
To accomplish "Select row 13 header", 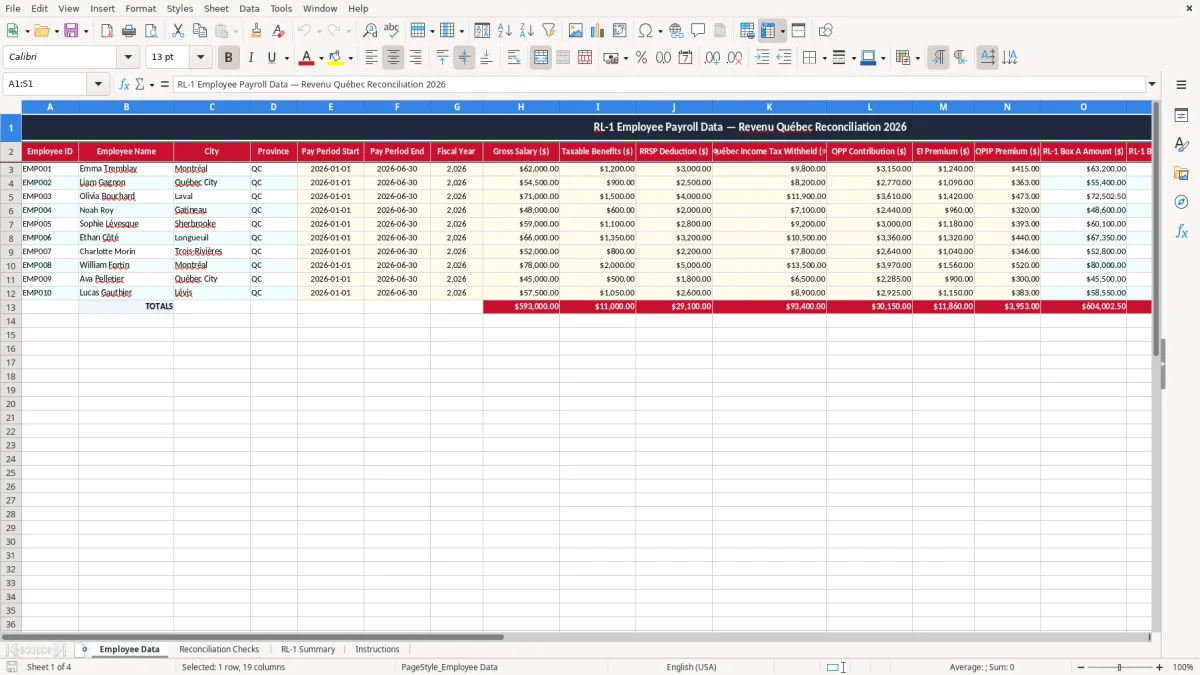I will [11, 307].
